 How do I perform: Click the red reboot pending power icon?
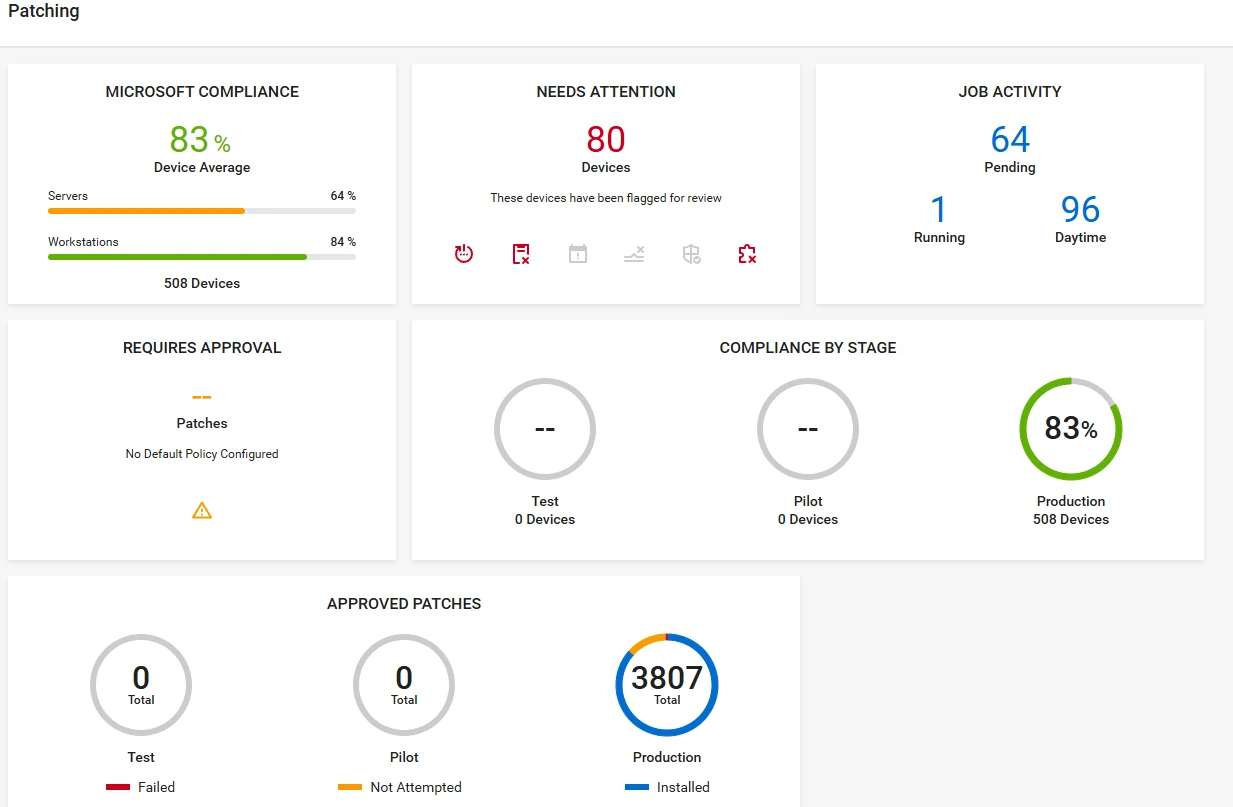point(463,254)
